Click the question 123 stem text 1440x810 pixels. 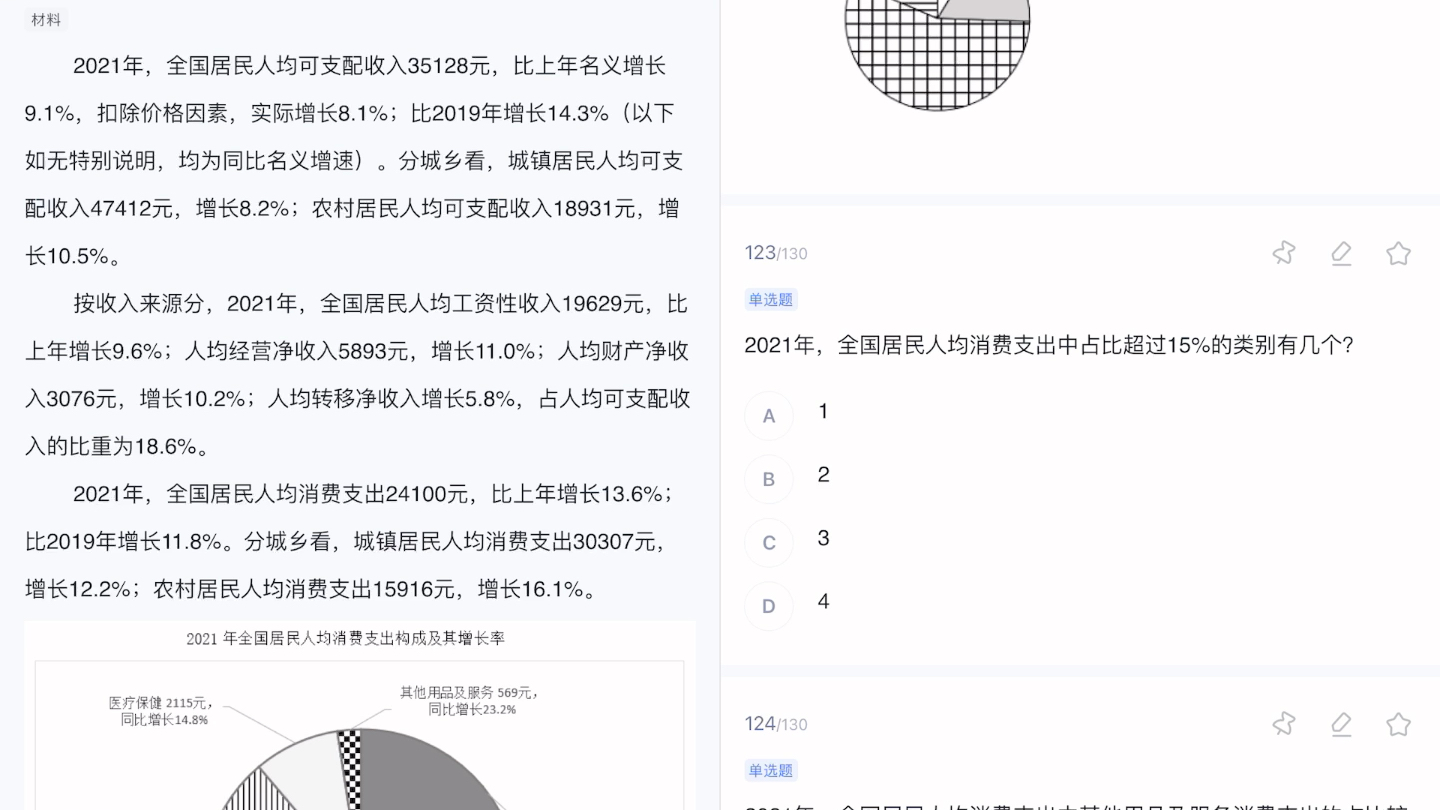pos(1048,346)
